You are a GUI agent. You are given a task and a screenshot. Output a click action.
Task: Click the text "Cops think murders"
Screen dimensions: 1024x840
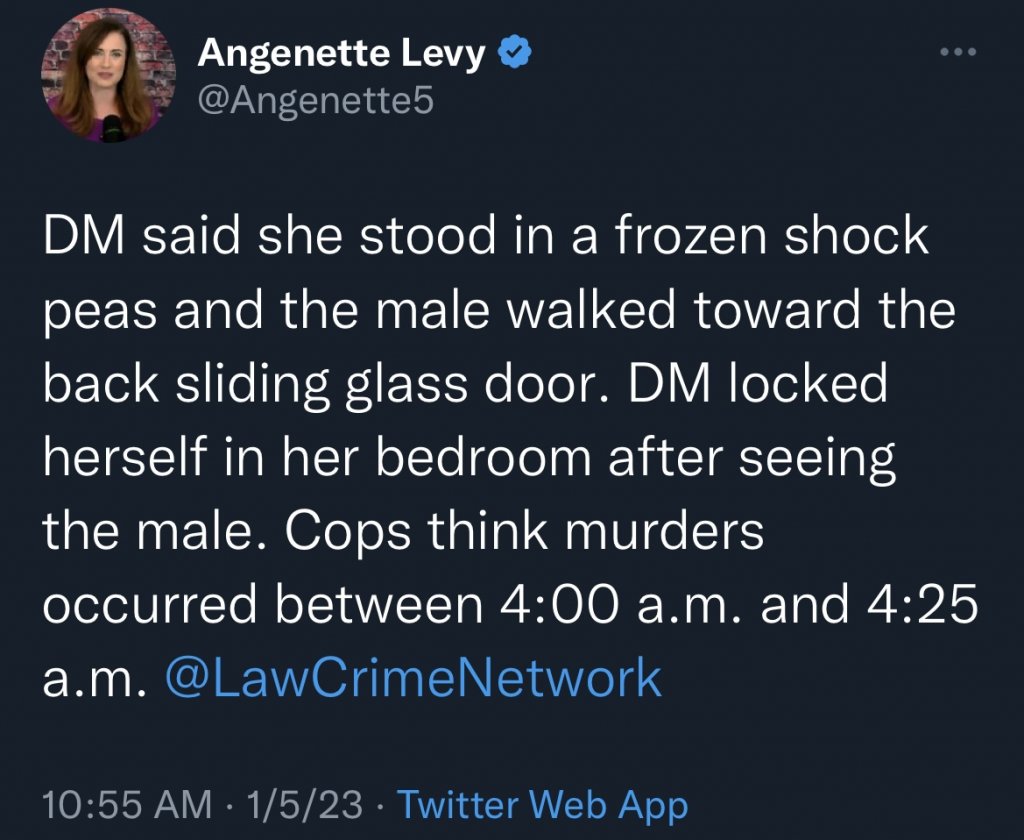pyautogui.click(x=524, y=532)
